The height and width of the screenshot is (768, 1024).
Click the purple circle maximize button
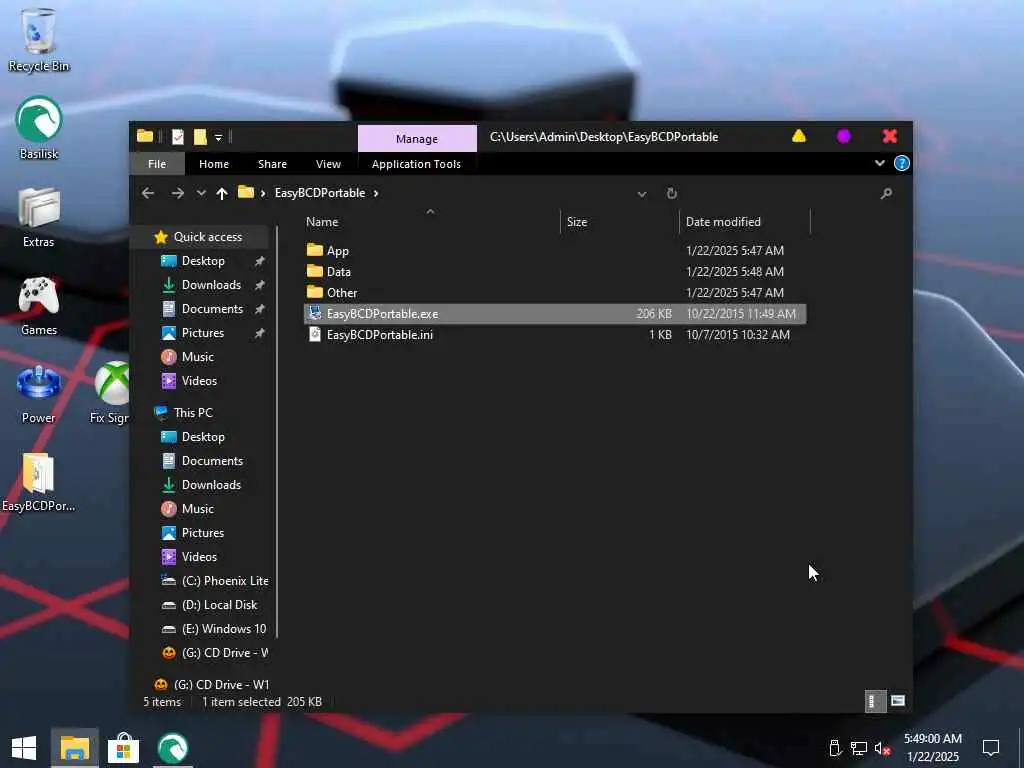(844, 136)
